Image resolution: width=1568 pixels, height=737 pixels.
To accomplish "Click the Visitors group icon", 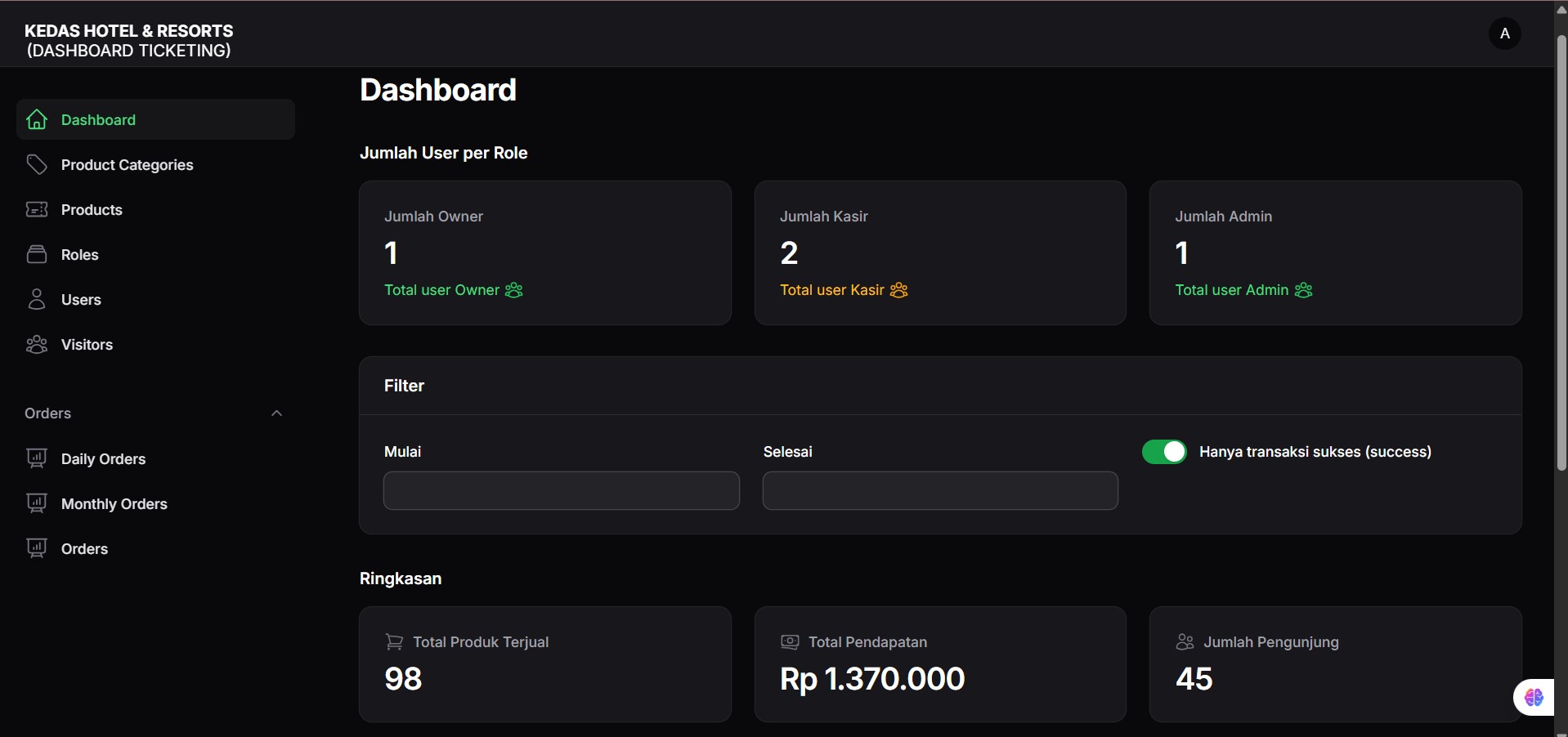I will [37, 344].
